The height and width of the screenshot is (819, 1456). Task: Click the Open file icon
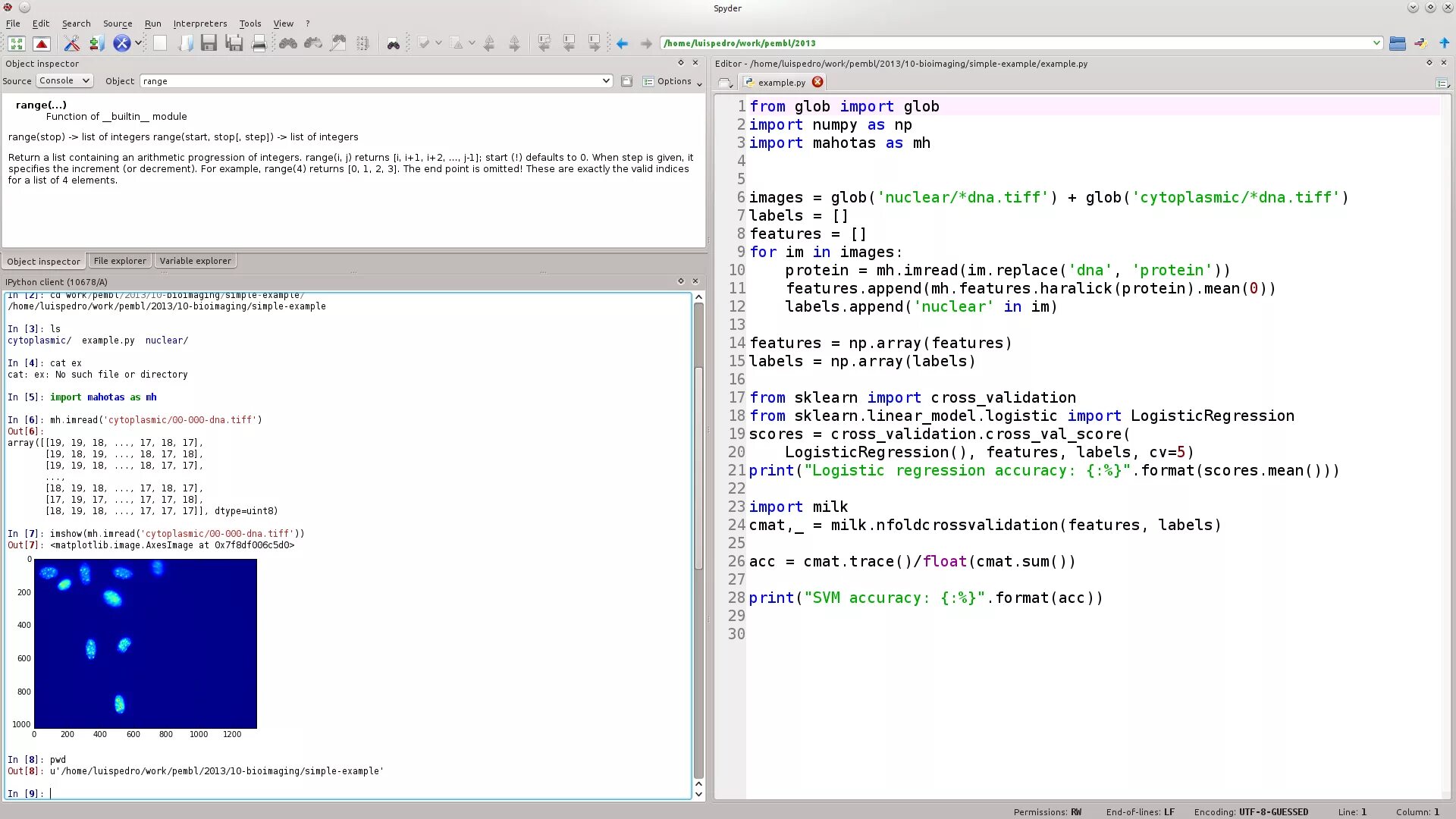click(185, 43)
